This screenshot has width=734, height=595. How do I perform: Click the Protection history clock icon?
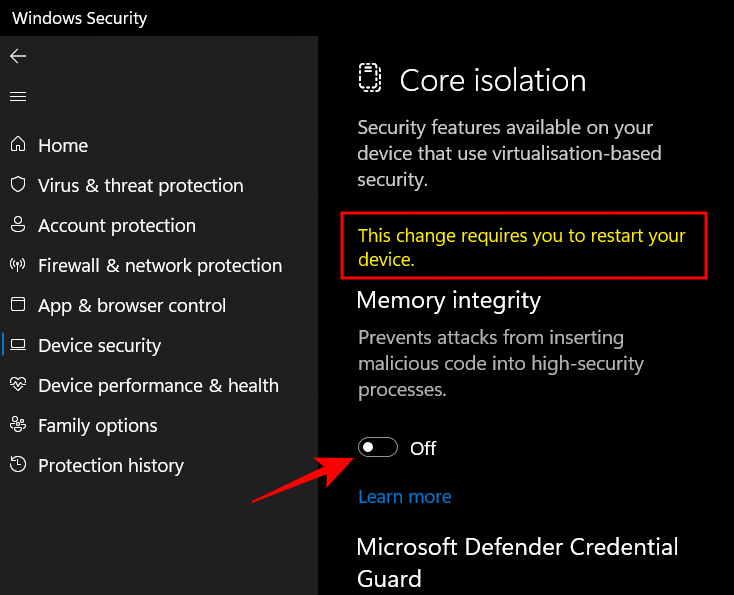[x=17, y=465]
